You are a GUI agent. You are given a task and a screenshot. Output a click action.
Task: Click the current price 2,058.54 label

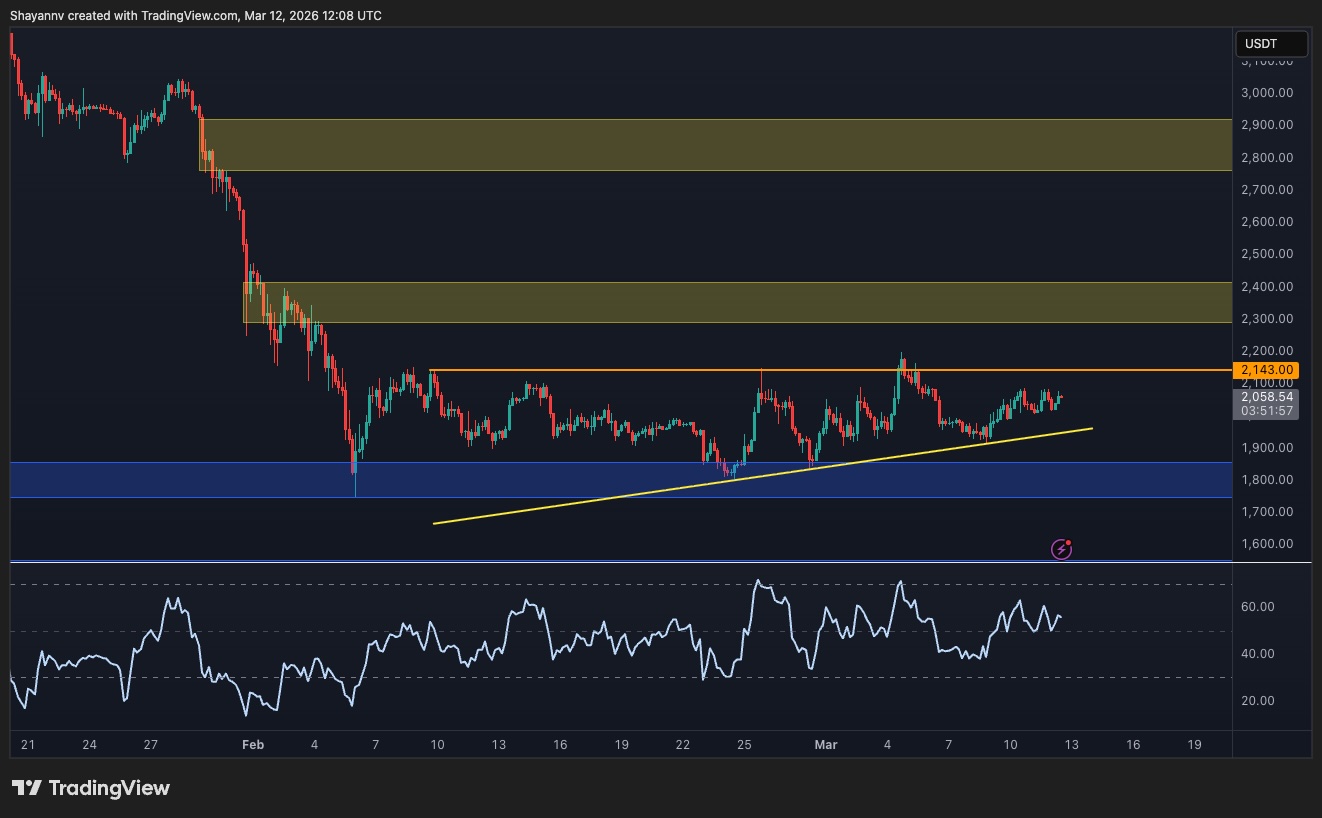[1270, 397]
